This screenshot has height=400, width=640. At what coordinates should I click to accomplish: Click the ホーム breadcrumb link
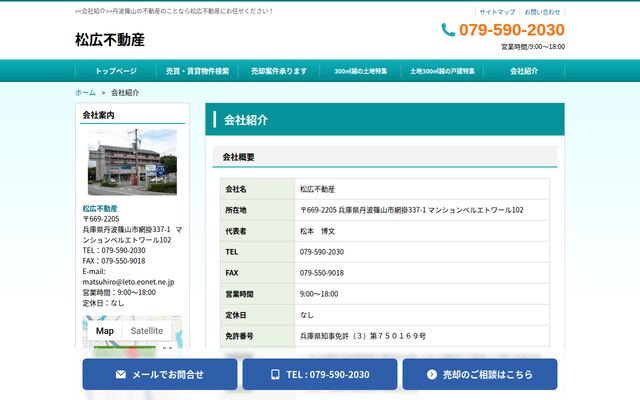85,93
